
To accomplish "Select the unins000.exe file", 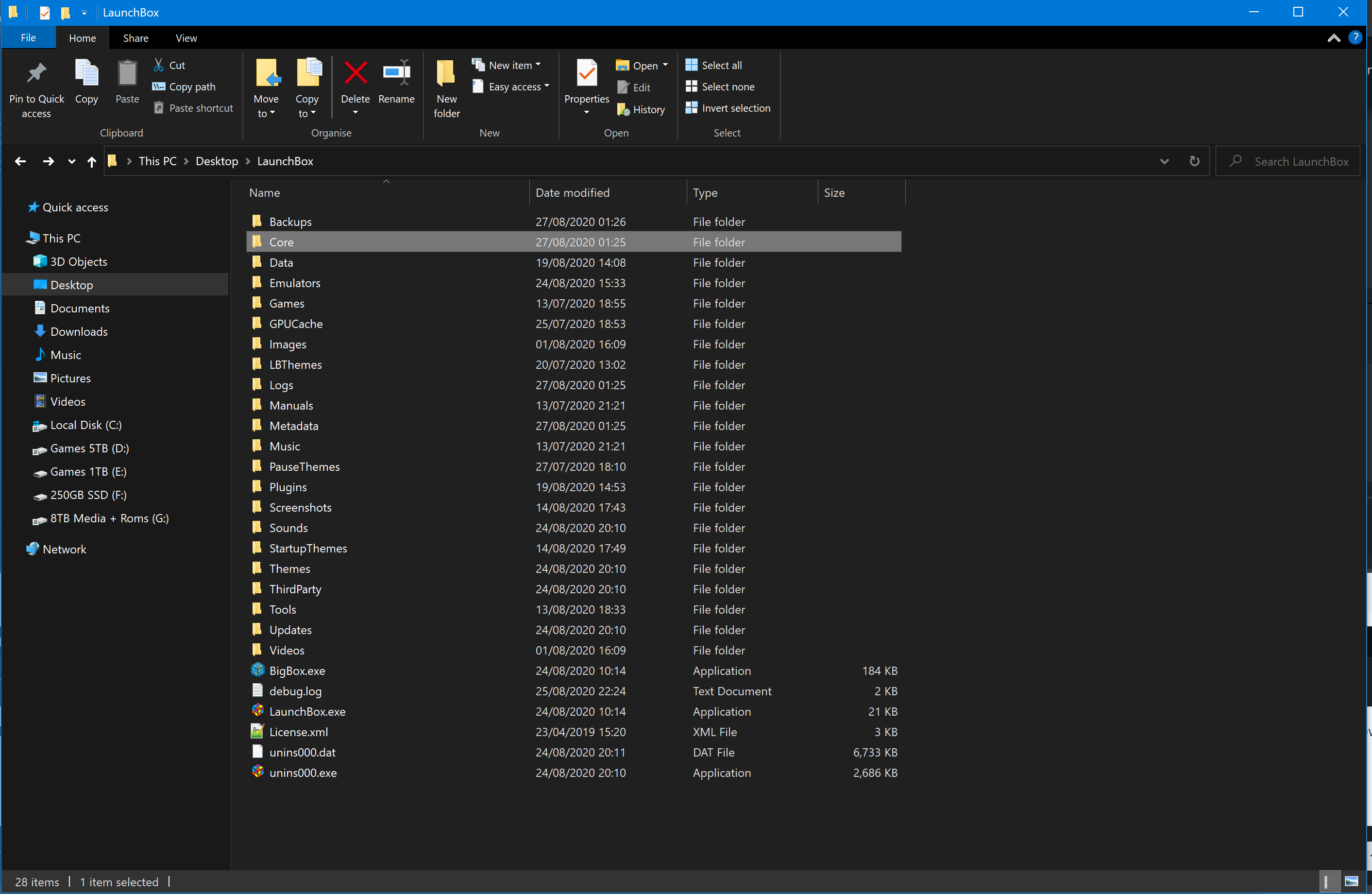I will coord(574,773).
